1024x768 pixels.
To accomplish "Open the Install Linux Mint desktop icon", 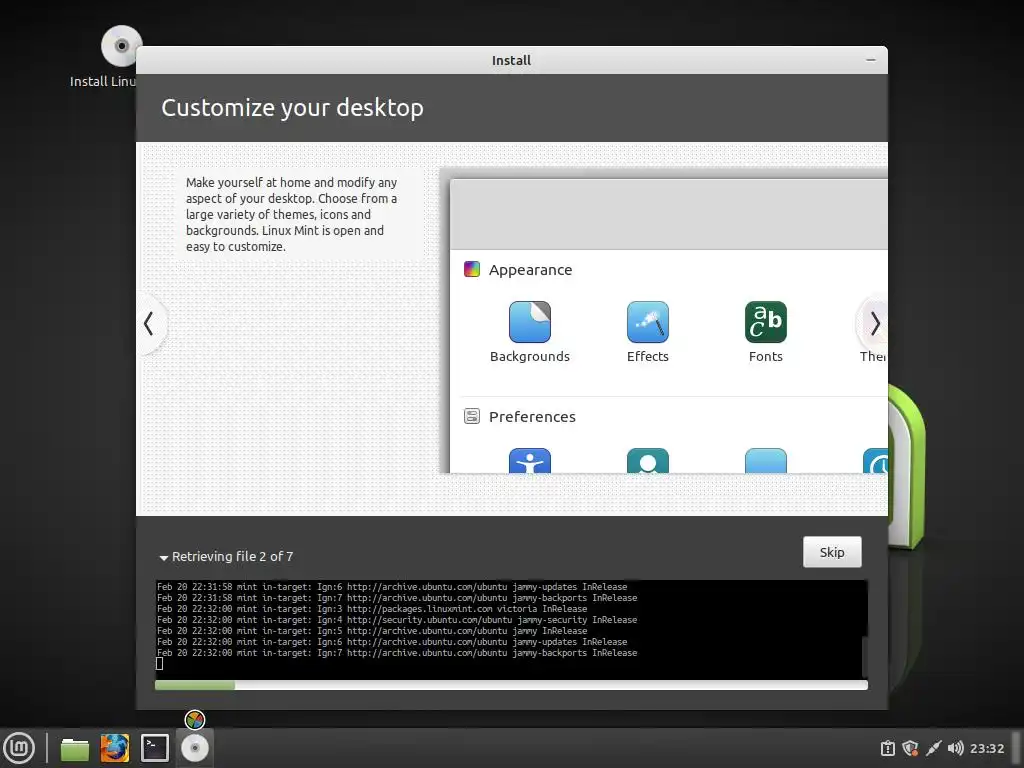I will [121, 46].
